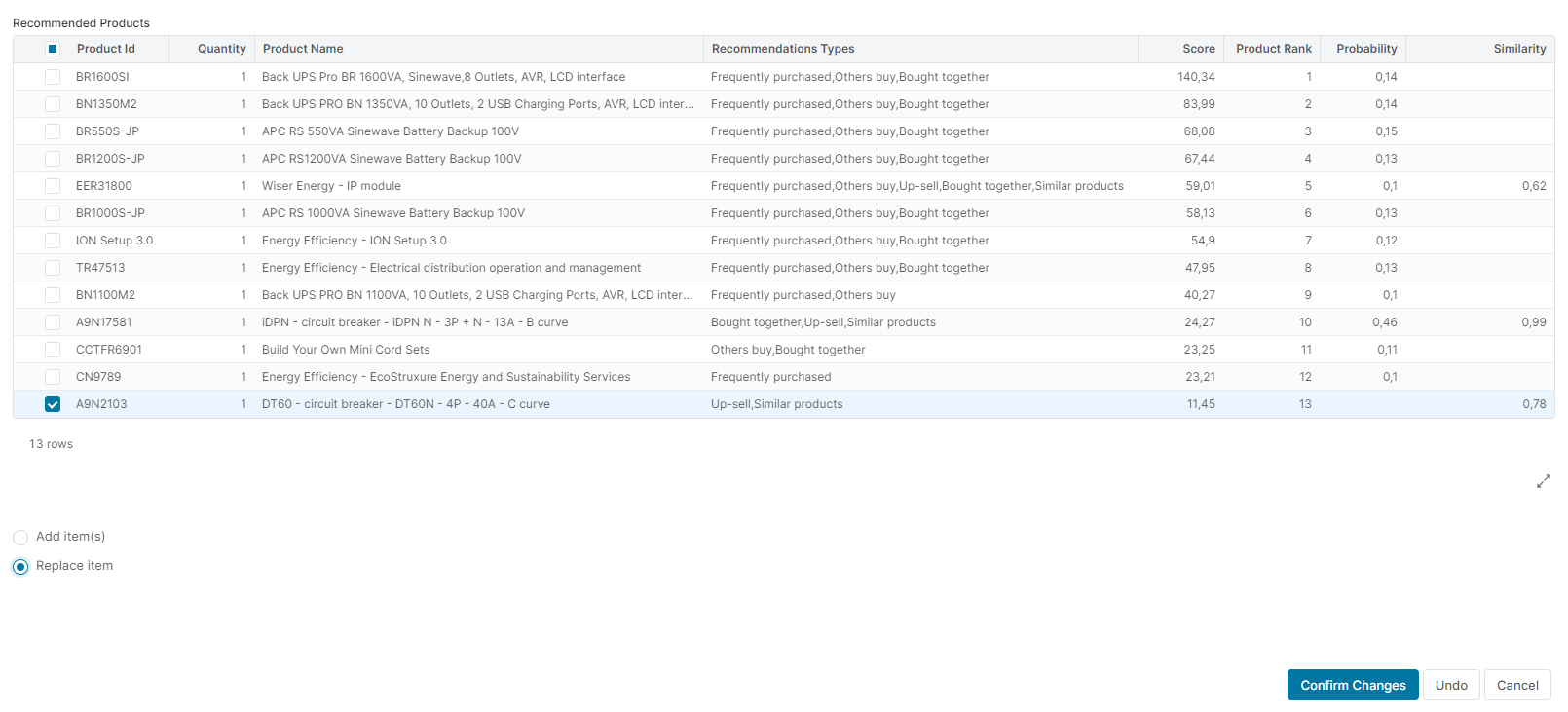Select the Add item(s) radio option
Screen dimensions: 1568x712
tap(20, 537)
